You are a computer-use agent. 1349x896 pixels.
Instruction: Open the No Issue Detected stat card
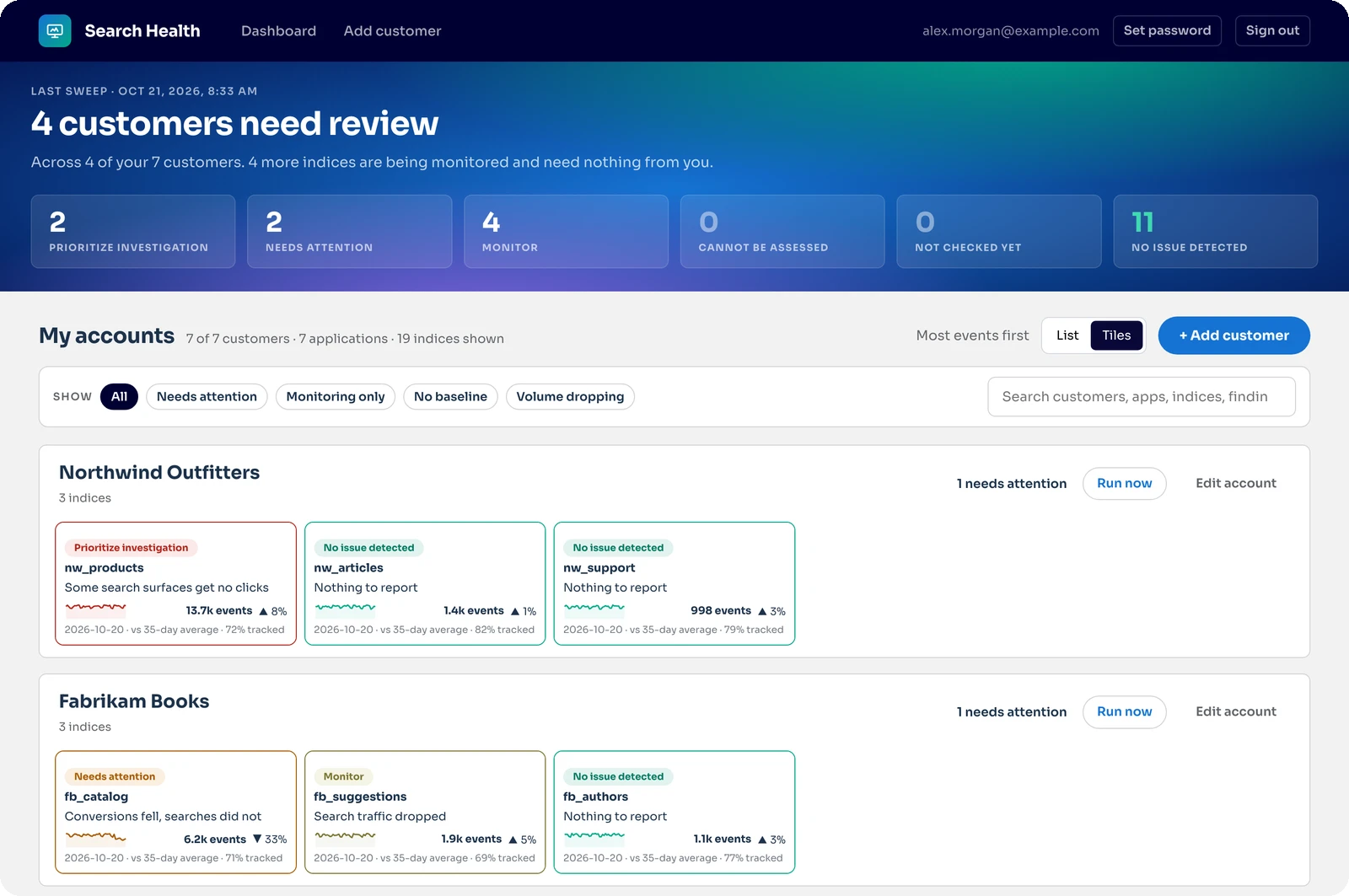tap(1215, 232)
